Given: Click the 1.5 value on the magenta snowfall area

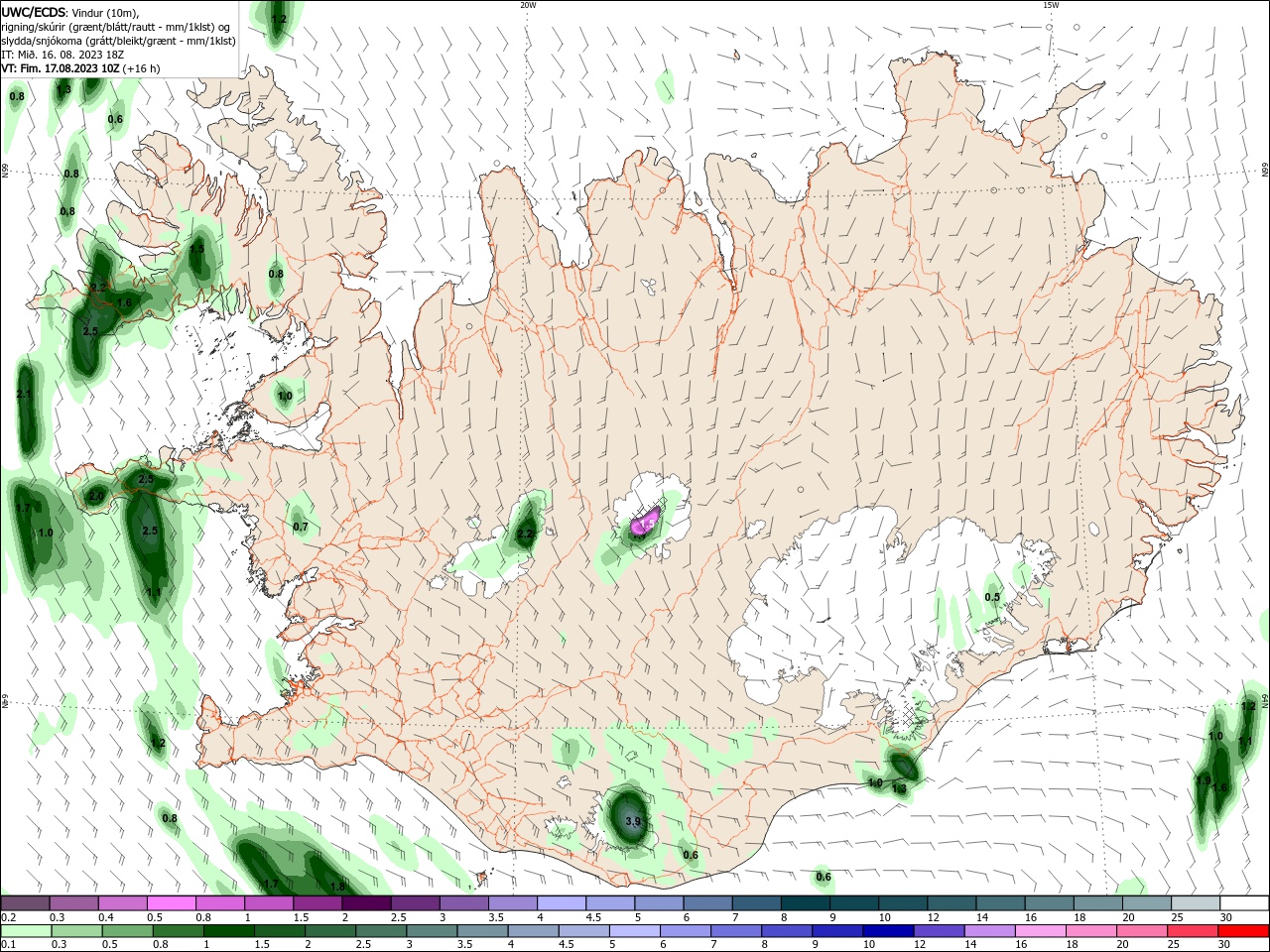Looking at the screenshot, I should pos(649,522).
